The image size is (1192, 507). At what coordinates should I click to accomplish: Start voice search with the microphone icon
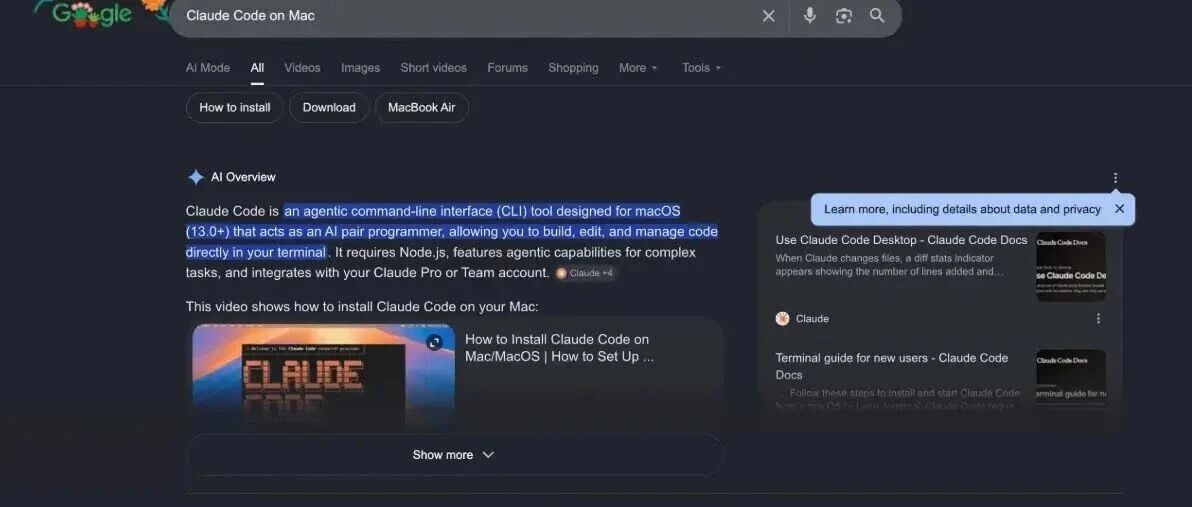click(810, 15)
